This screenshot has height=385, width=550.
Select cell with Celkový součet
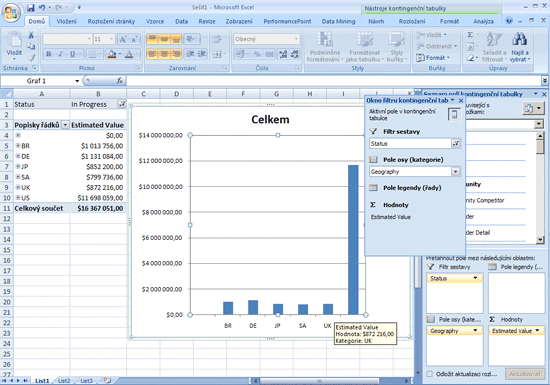coord(42,208)
